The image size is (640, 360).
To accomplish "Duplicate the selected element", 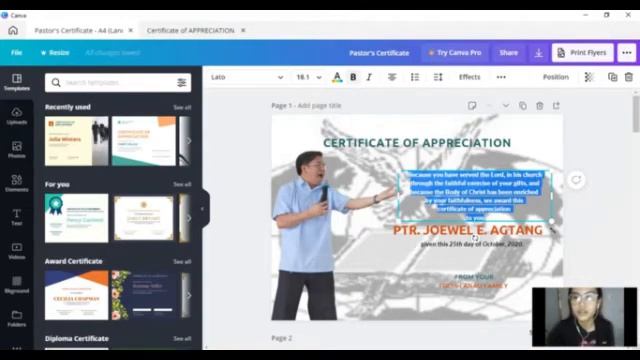I will point(612,77).
